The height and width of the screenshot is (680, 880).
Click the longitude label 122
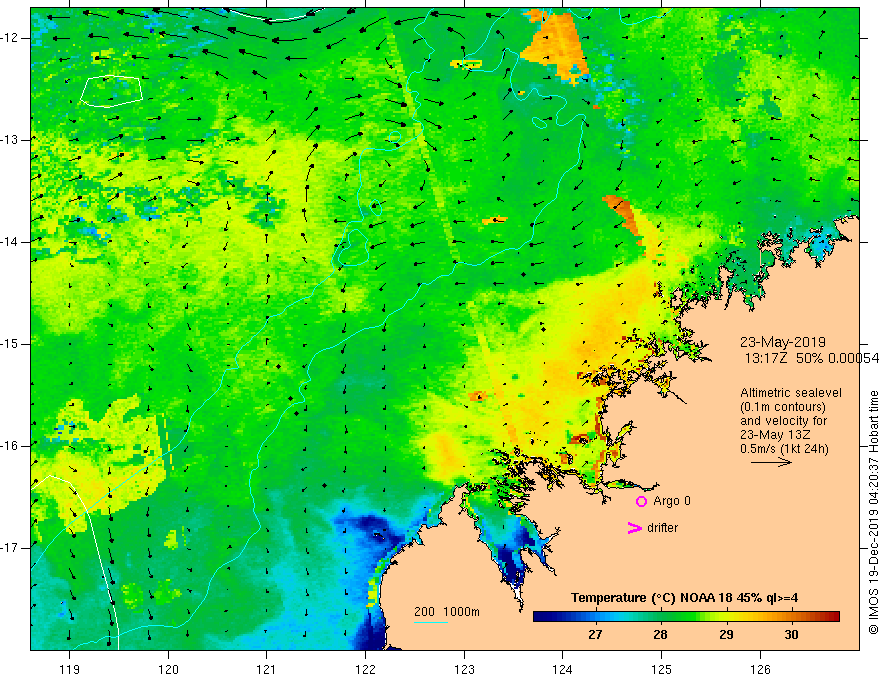click(x=365, y=669)
